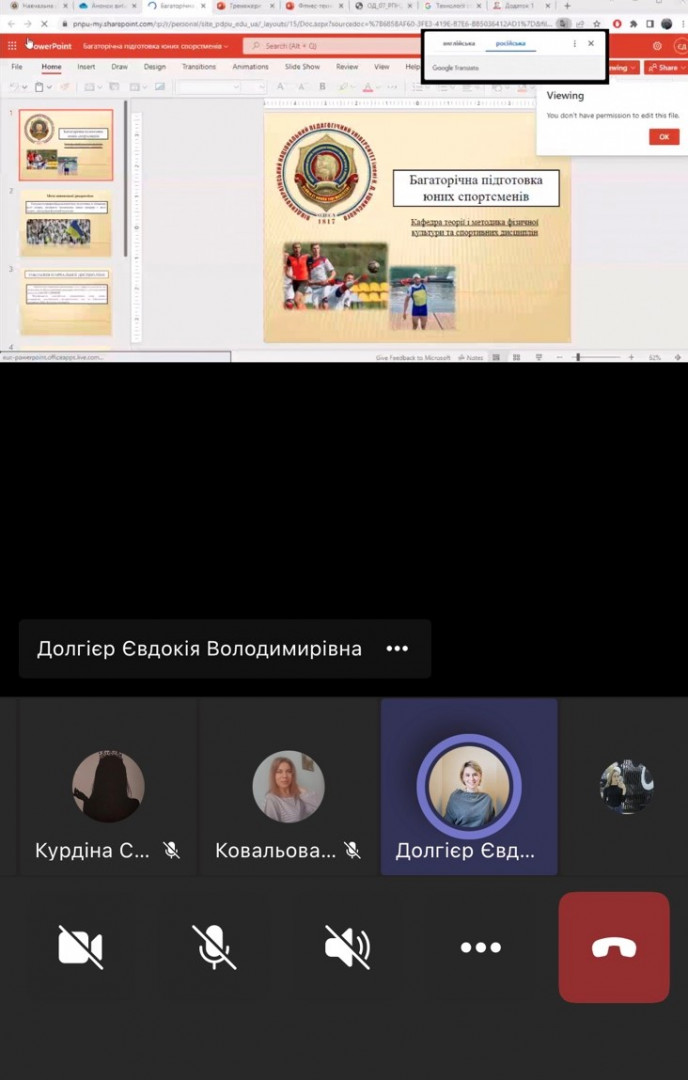Click the Undo button in ribbon
The image size is (688, 1080).
(14, 87)
